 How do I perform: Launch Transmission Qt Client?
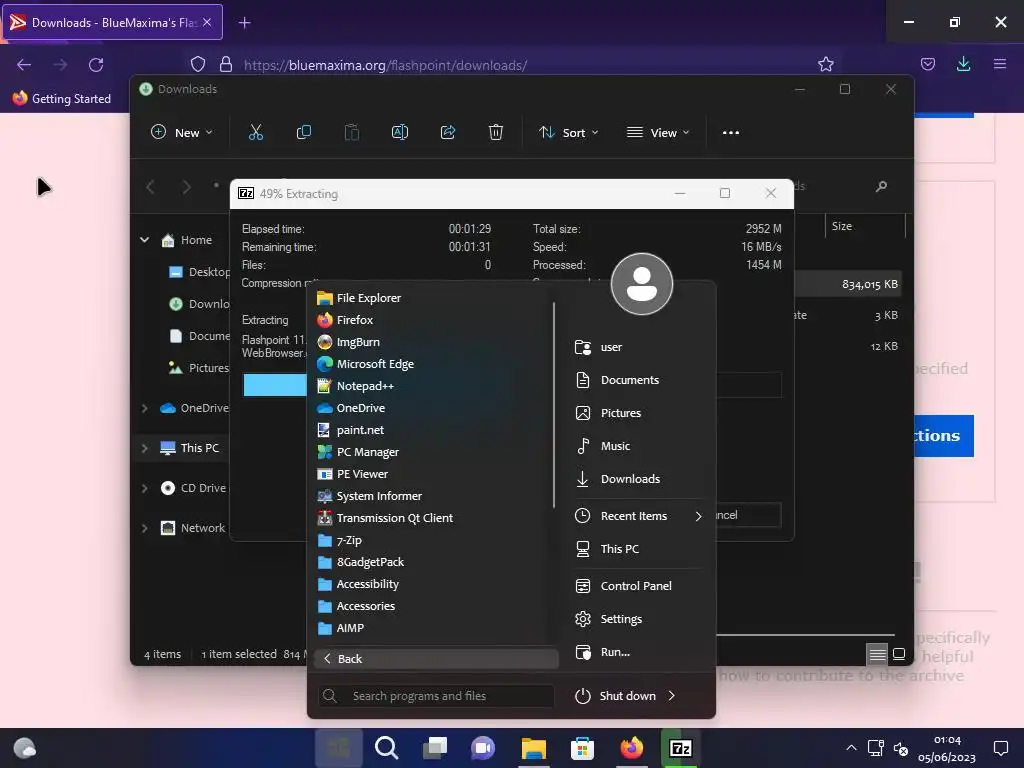coord(385,518)
